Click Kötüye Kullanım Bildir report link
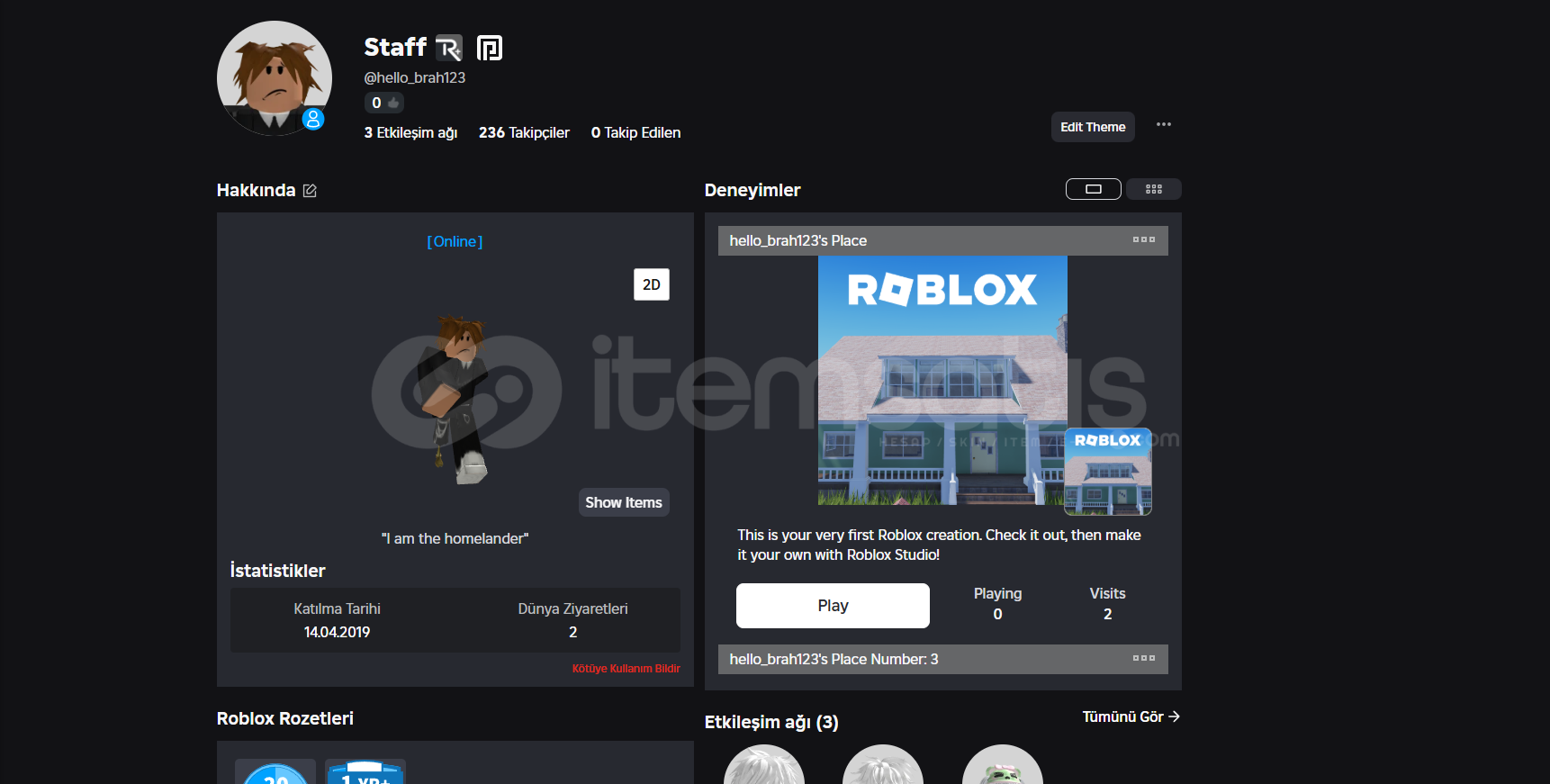The height and width of the screenshot is (784, 1550). (x=626, y=669)
